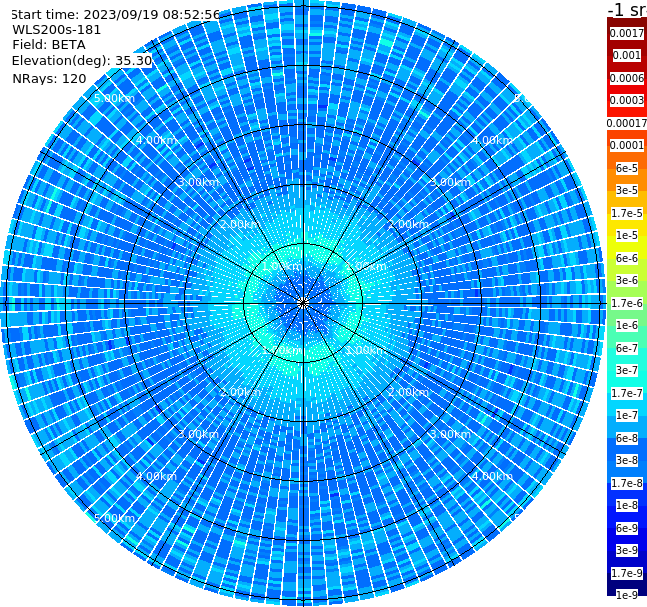
Task: Click the 6e-8 colorbar label
Action: click(627, 438)
